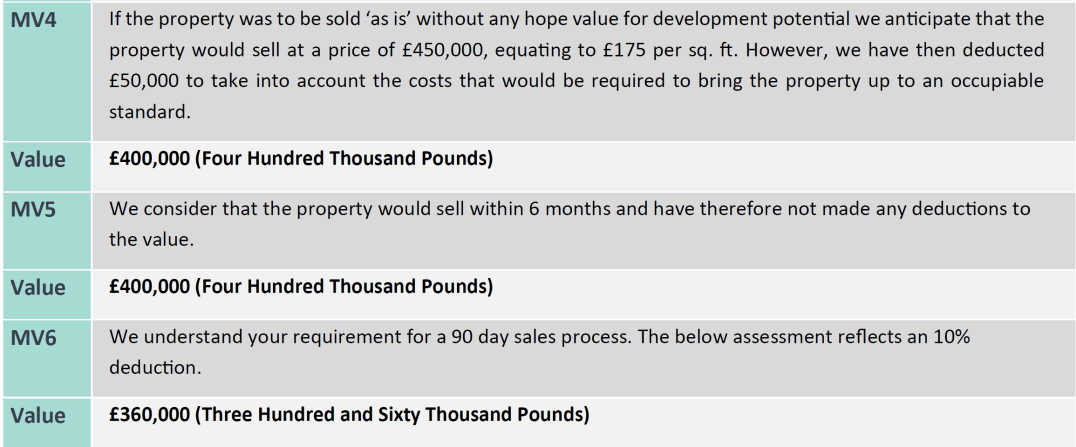Viewport: 1076px width, 447px height.
Task: Click '(Three Hundred and Sixty Thousand Pounds)' text
Action: [392, 415]
